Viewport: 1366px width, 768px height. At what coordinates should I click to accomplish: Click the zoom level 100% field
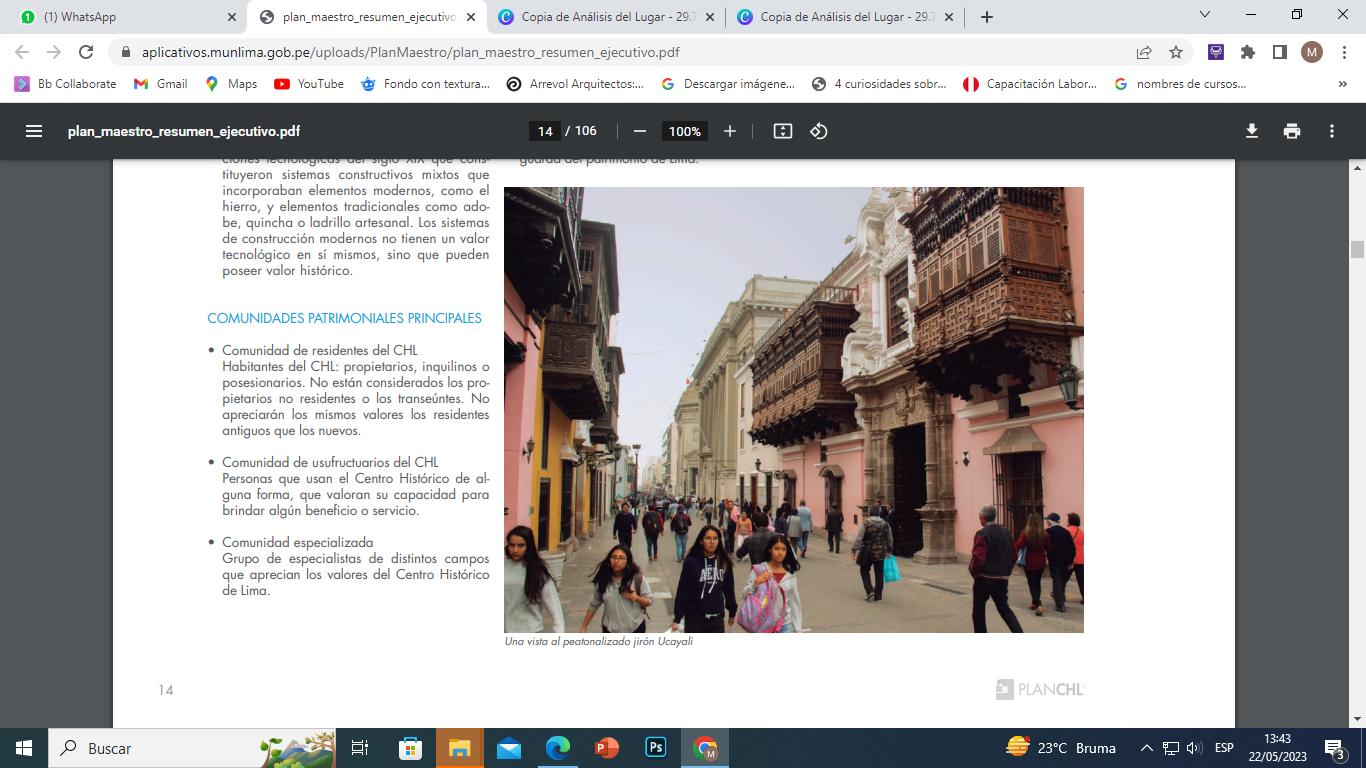[685, 131]
